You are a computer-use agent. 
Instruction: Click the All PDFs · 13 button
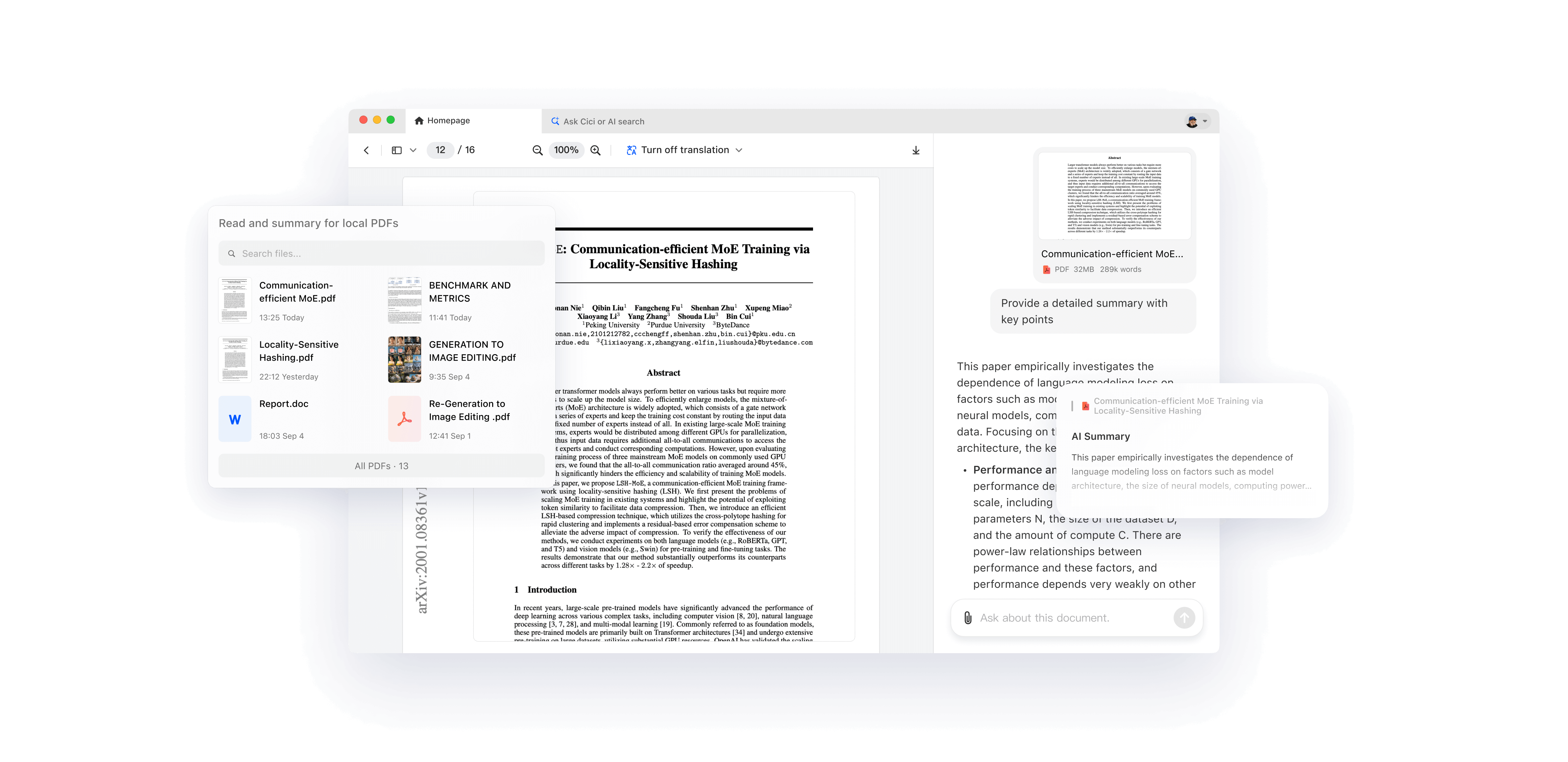[x=381, y=466]
